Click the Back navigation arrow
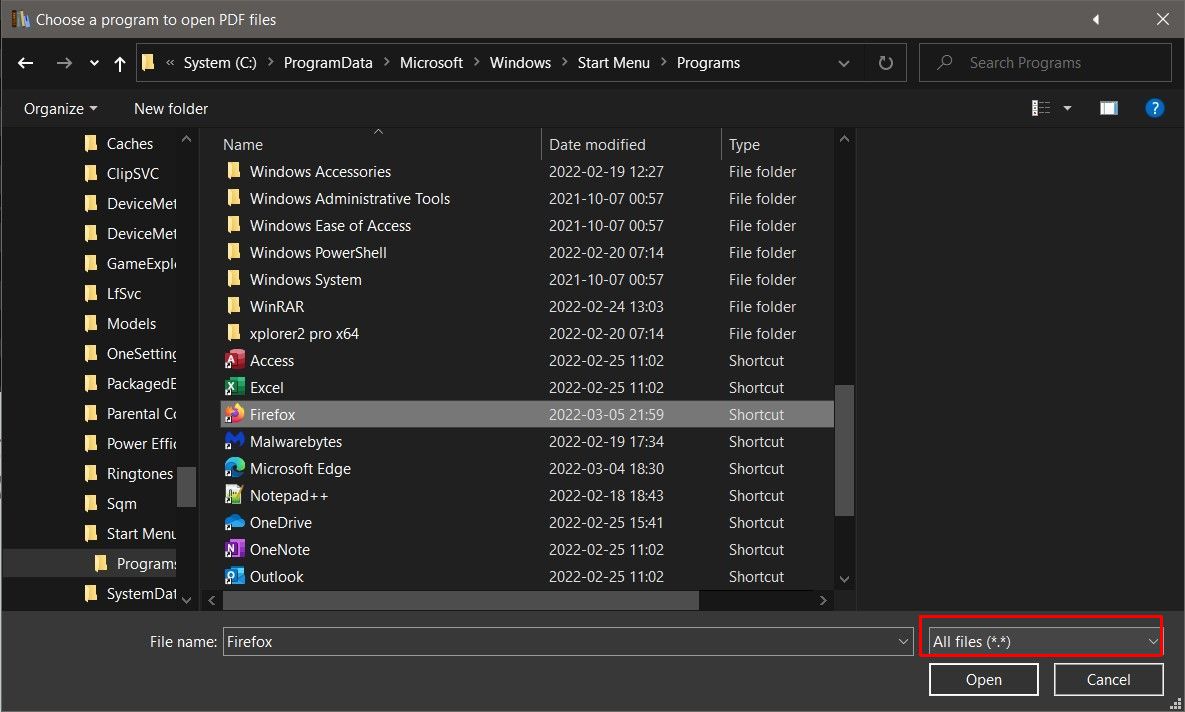This screenshot has width=1185, height=712. 26,63
